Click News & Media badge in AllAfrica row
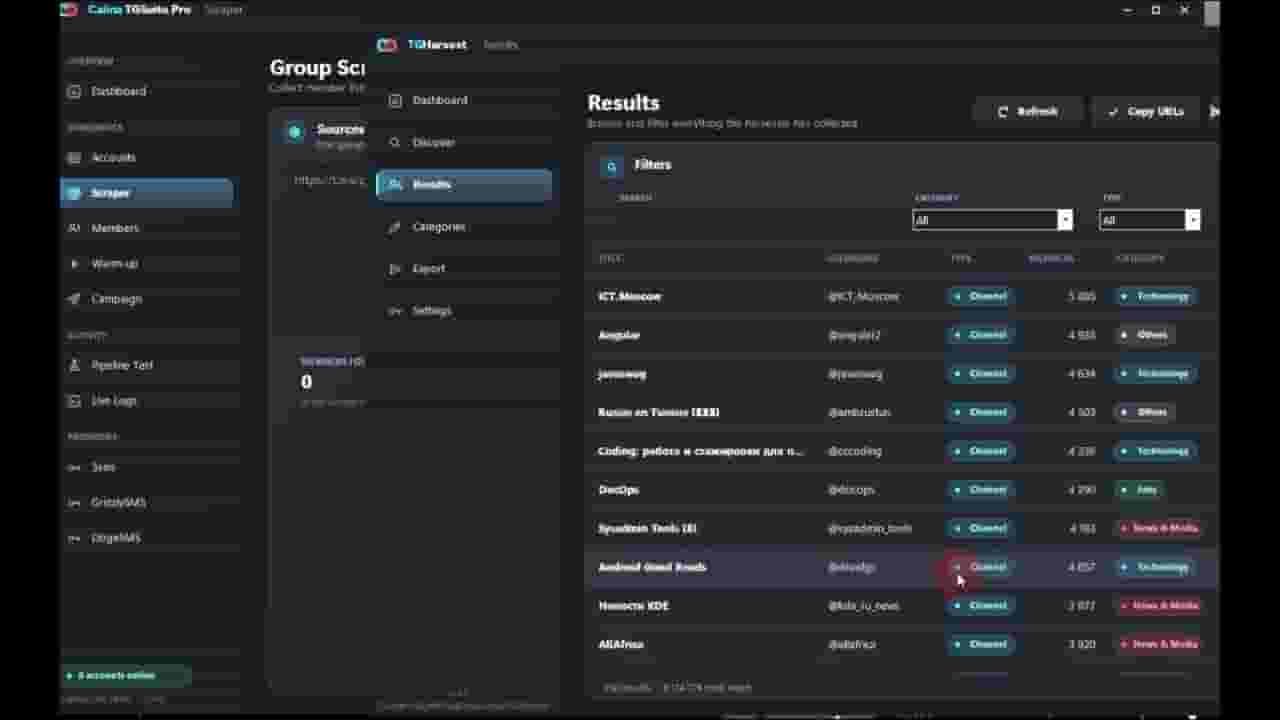1280x720 pixels. [x=1159, y=645]
